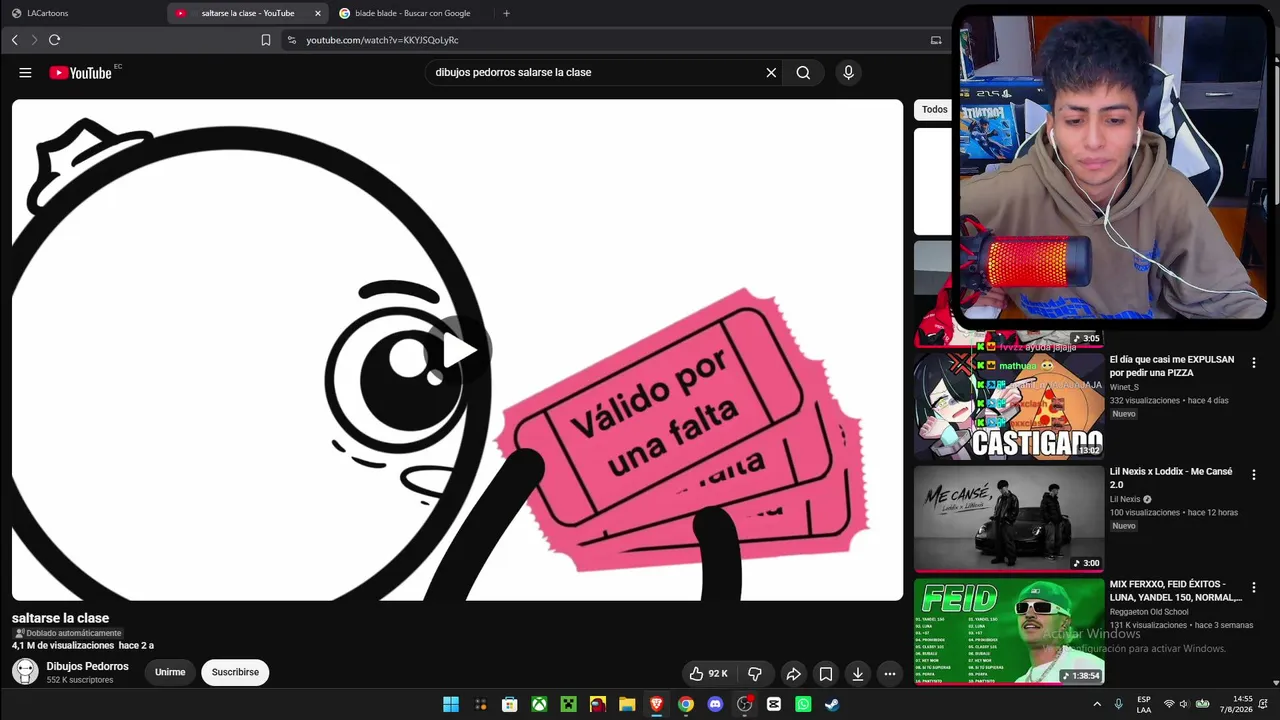The image size is (1280, 720).
Task: Run search with the magnifier button
Action: pos(803,72)
